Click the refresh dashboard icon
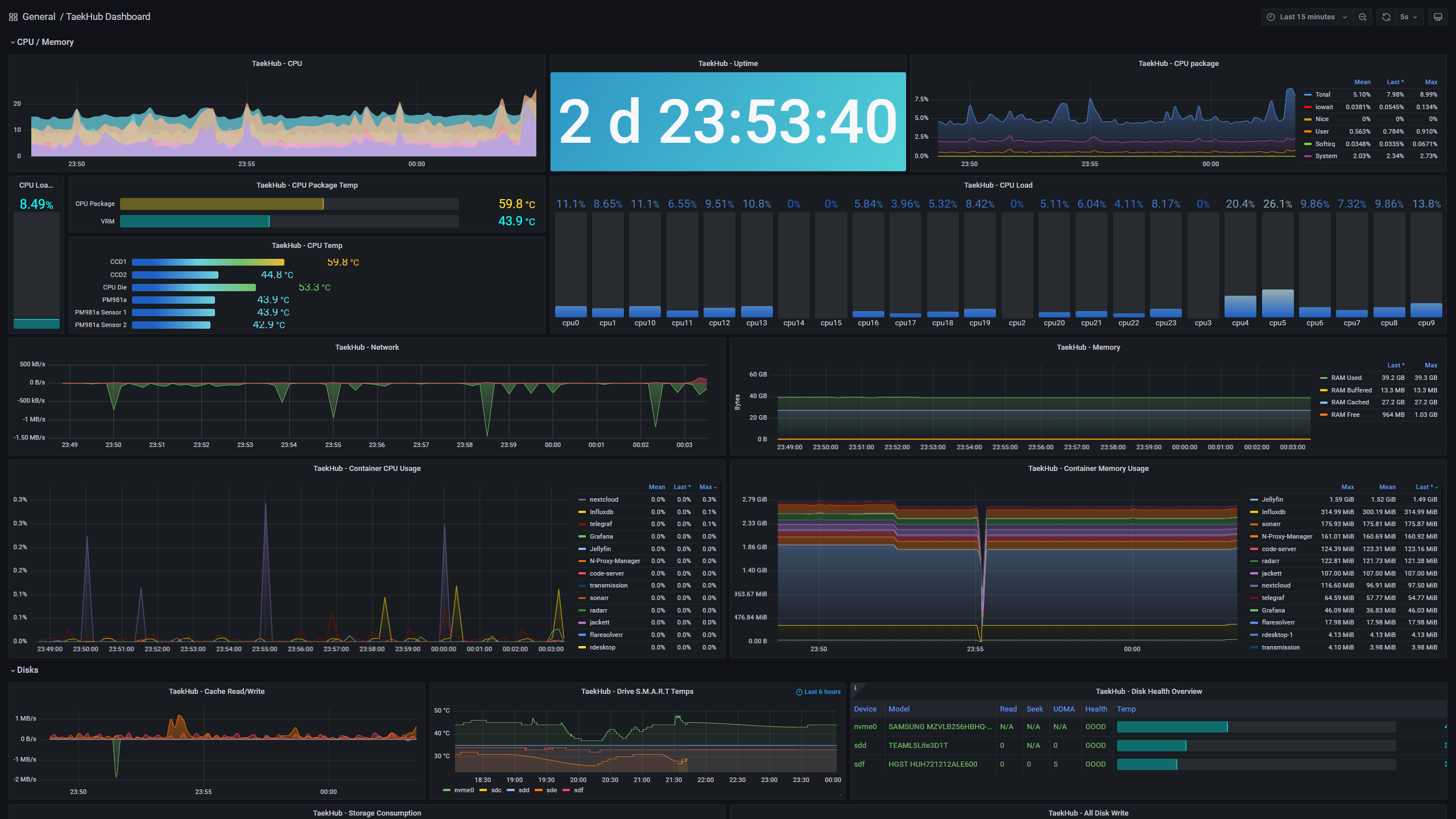The width and height of the screenshot is (1456, 819). [x=1386, y=17]
